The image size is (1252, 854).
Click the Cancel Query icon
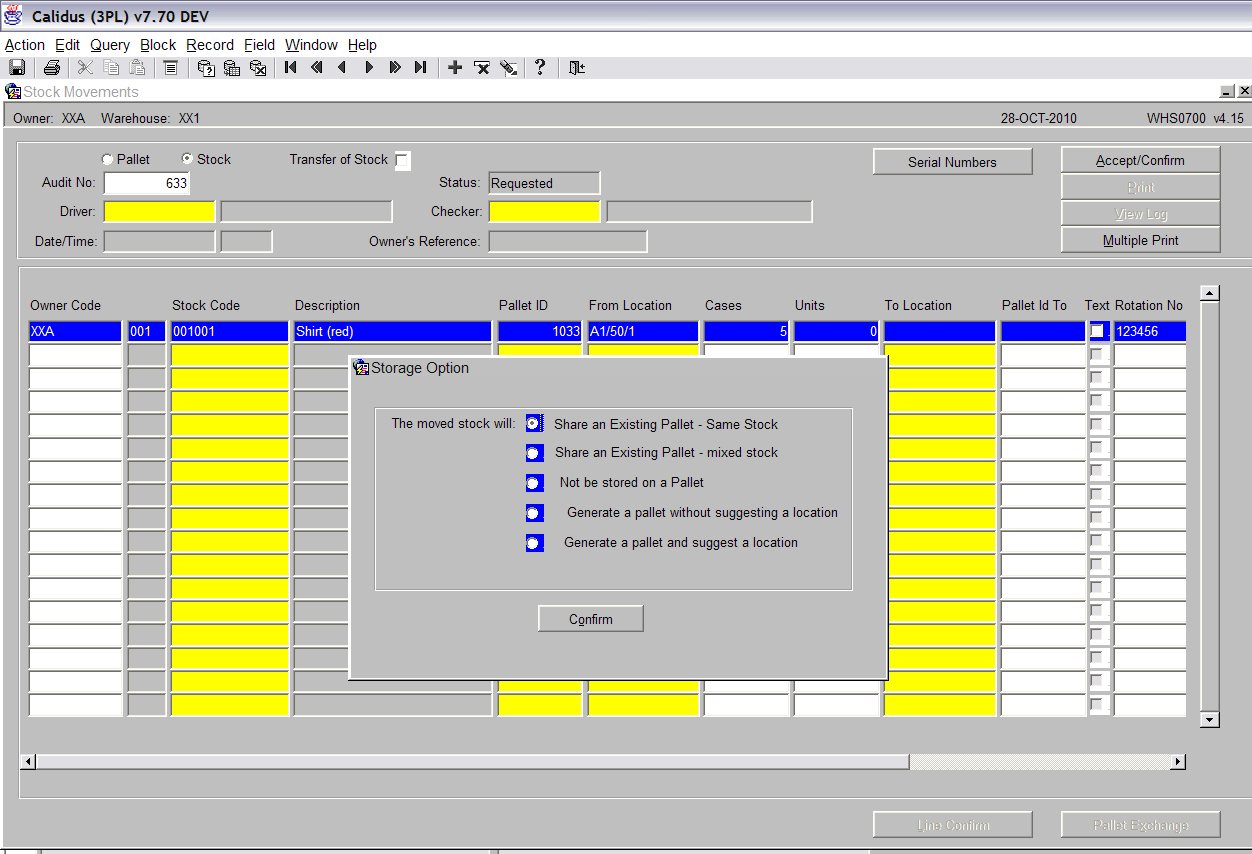click(258, 68)
